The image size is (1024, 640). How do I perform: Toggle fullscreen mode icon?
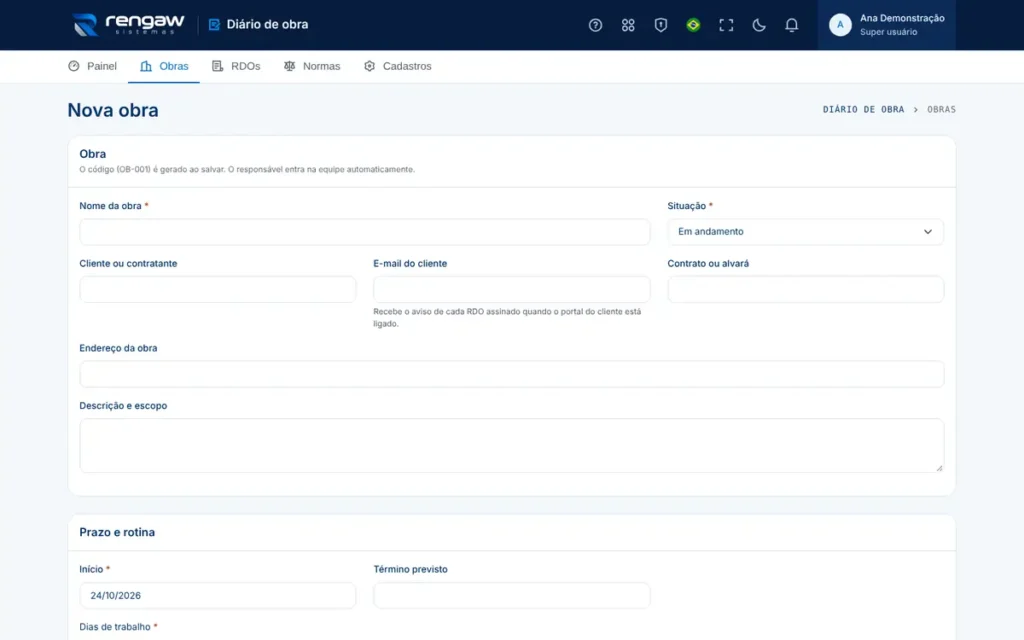click(x=726, y=25)
